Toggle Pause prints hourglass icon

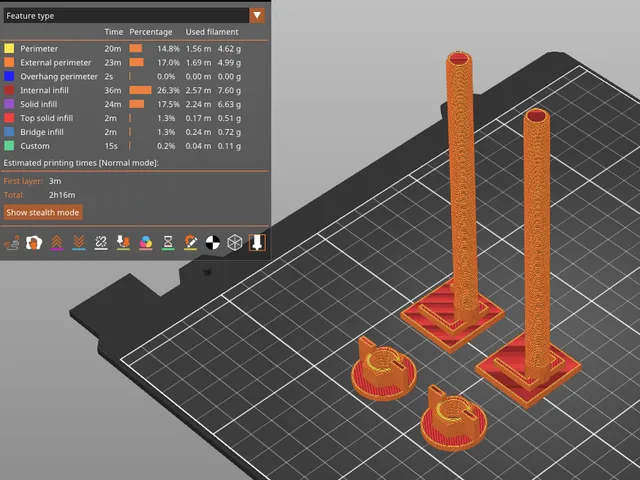168,243
